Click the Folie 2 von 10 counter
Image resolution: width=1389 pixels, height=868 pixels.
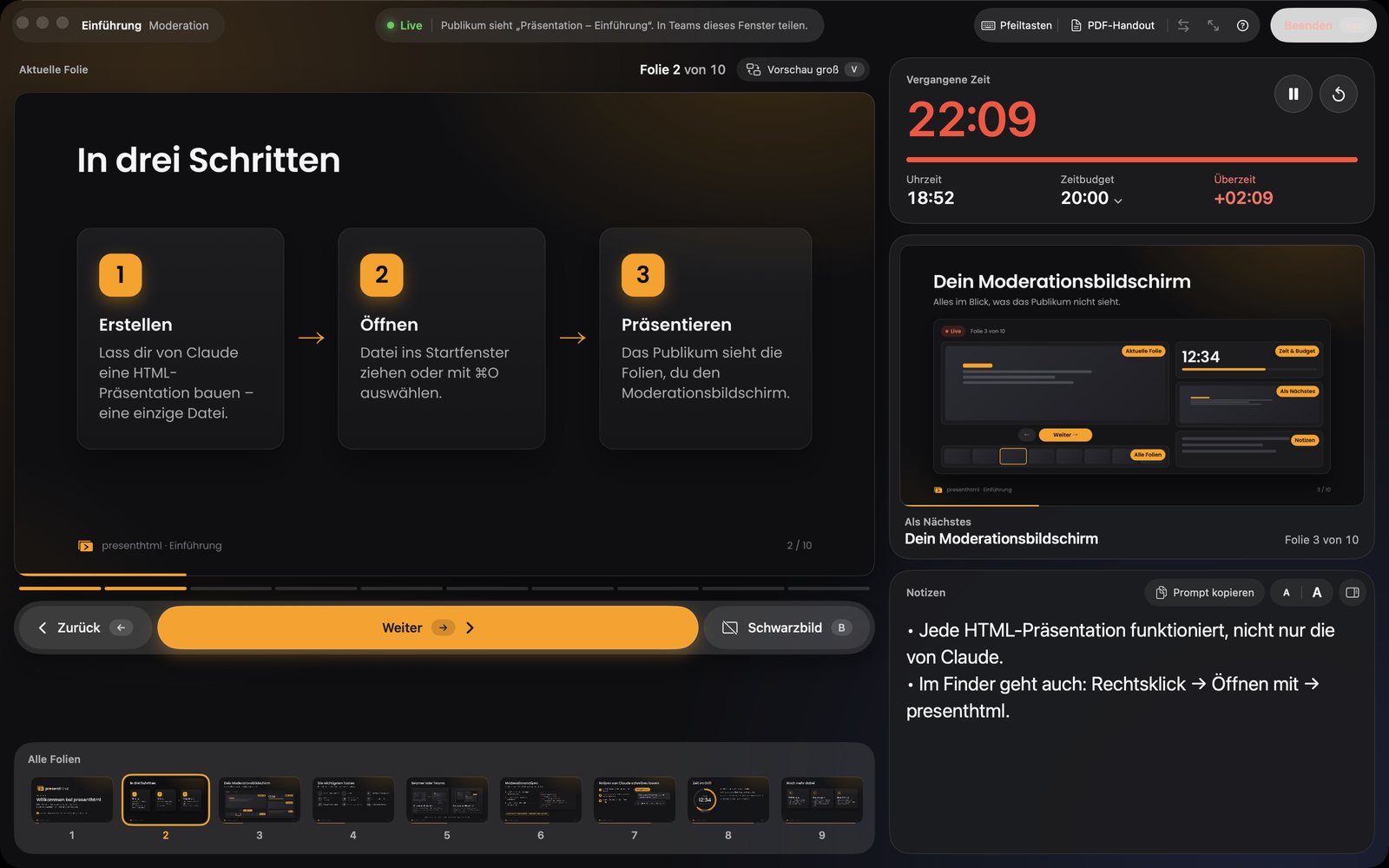pos(682,69)
